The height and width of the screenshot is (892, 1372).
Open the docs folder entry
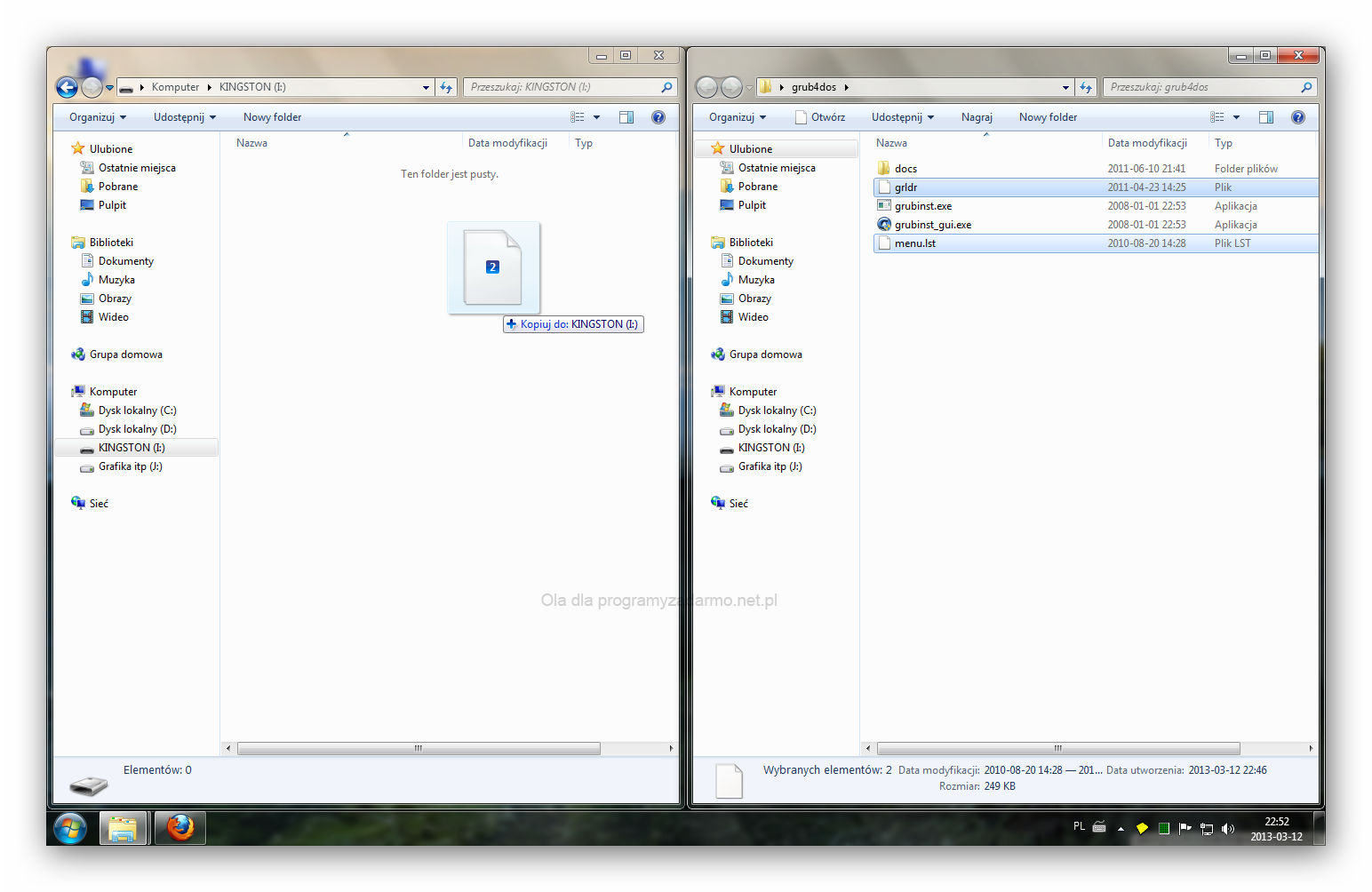click(x=905, y=169)
